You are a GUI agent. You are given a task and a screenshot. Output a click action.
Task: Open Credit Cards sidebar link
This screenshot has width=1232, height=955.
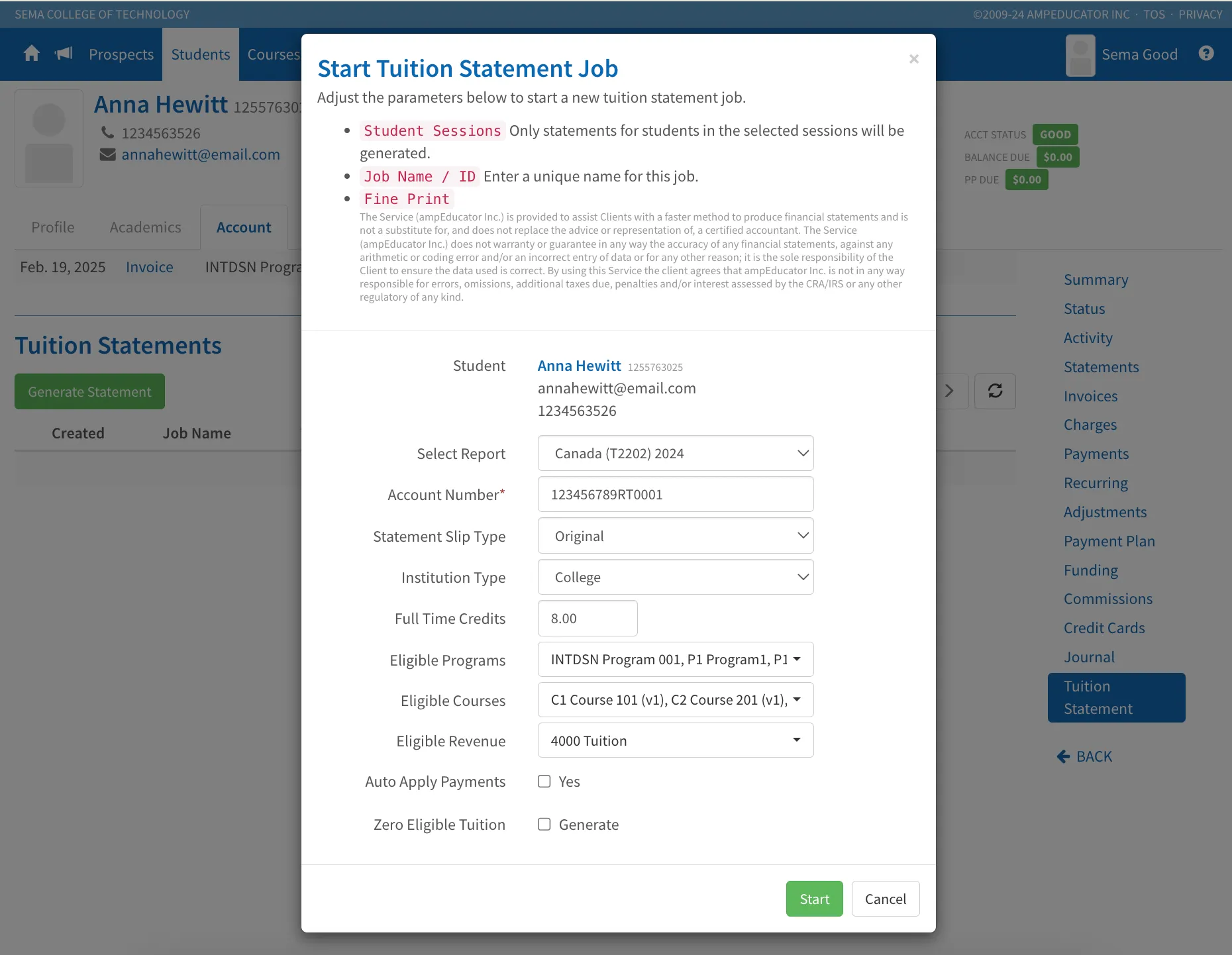point(1104,628)
